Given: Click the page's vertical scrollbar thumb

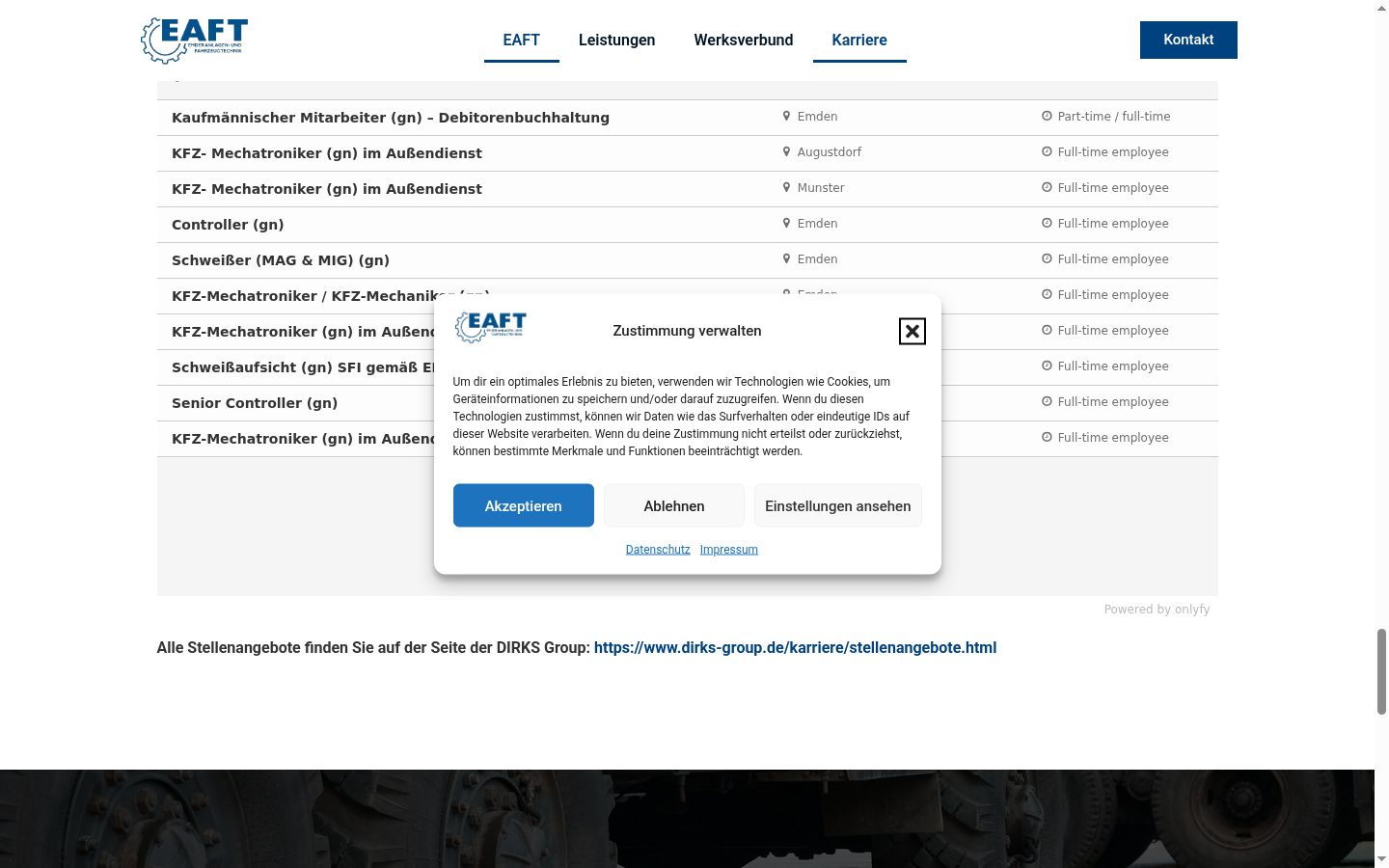Looking at the screenshot, I should pos(1381,671).
